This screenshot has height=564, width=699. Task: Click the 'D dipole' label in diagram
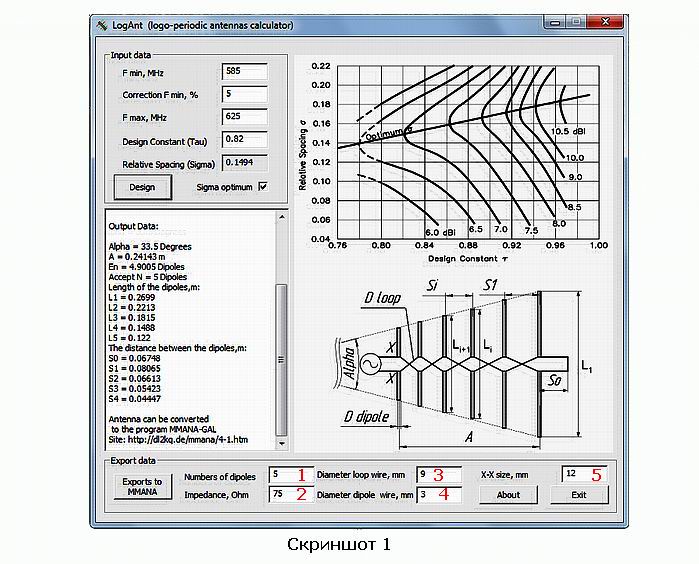point(366,417)
